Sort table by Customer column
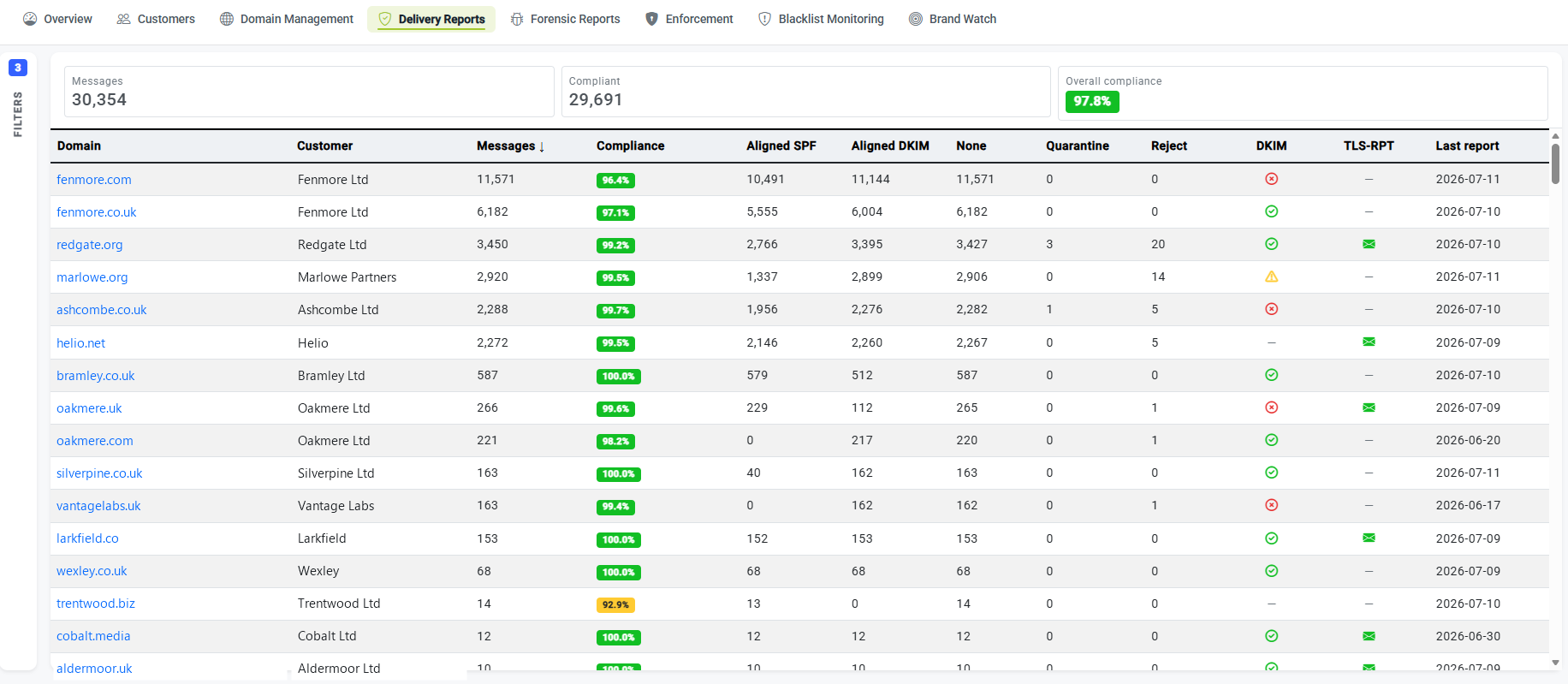The height and width of the screenshot is (684, 1568). click(x=324, y=146)
